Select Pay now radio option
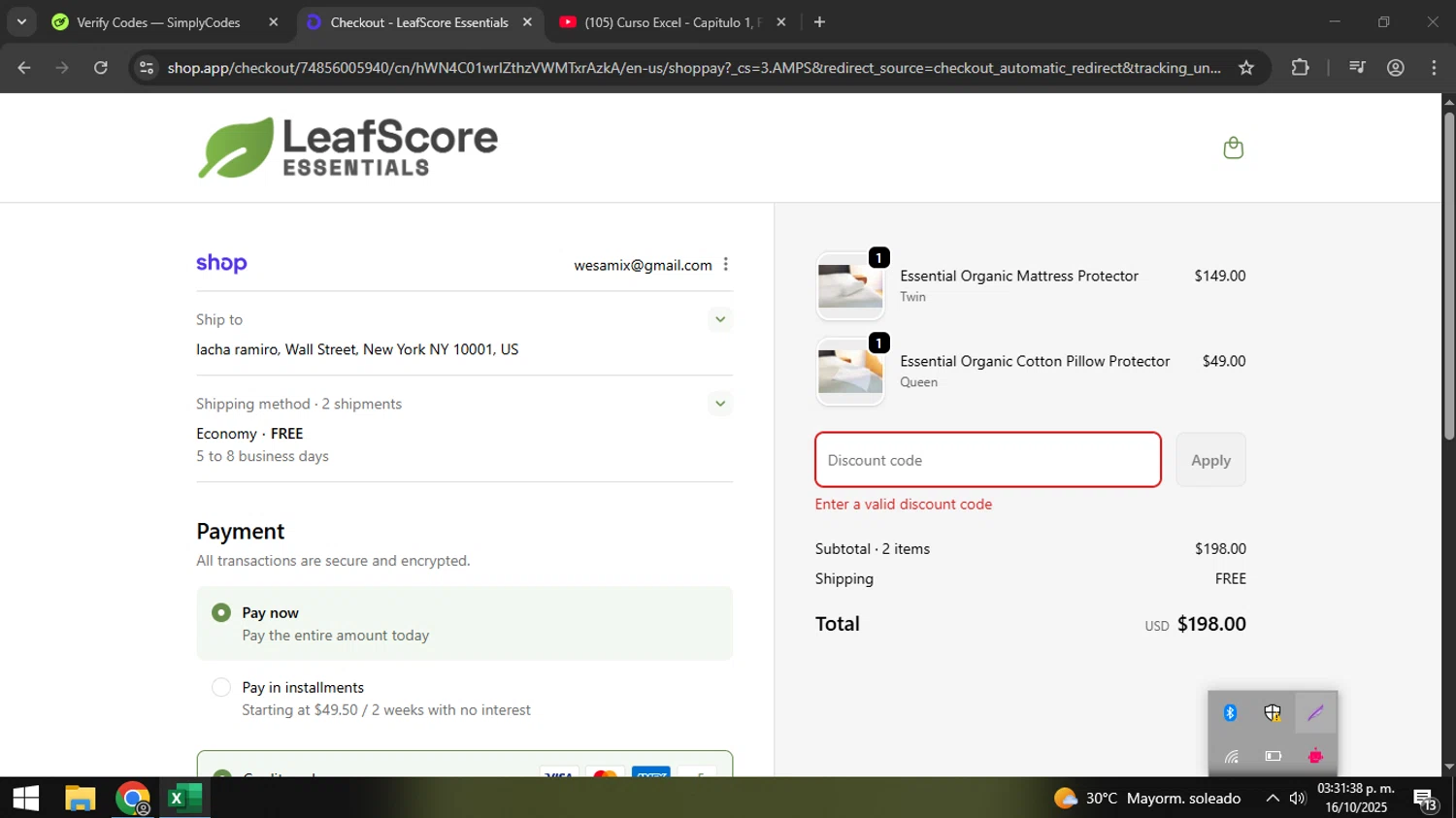1456x818 pixels. tap(221, 612)
